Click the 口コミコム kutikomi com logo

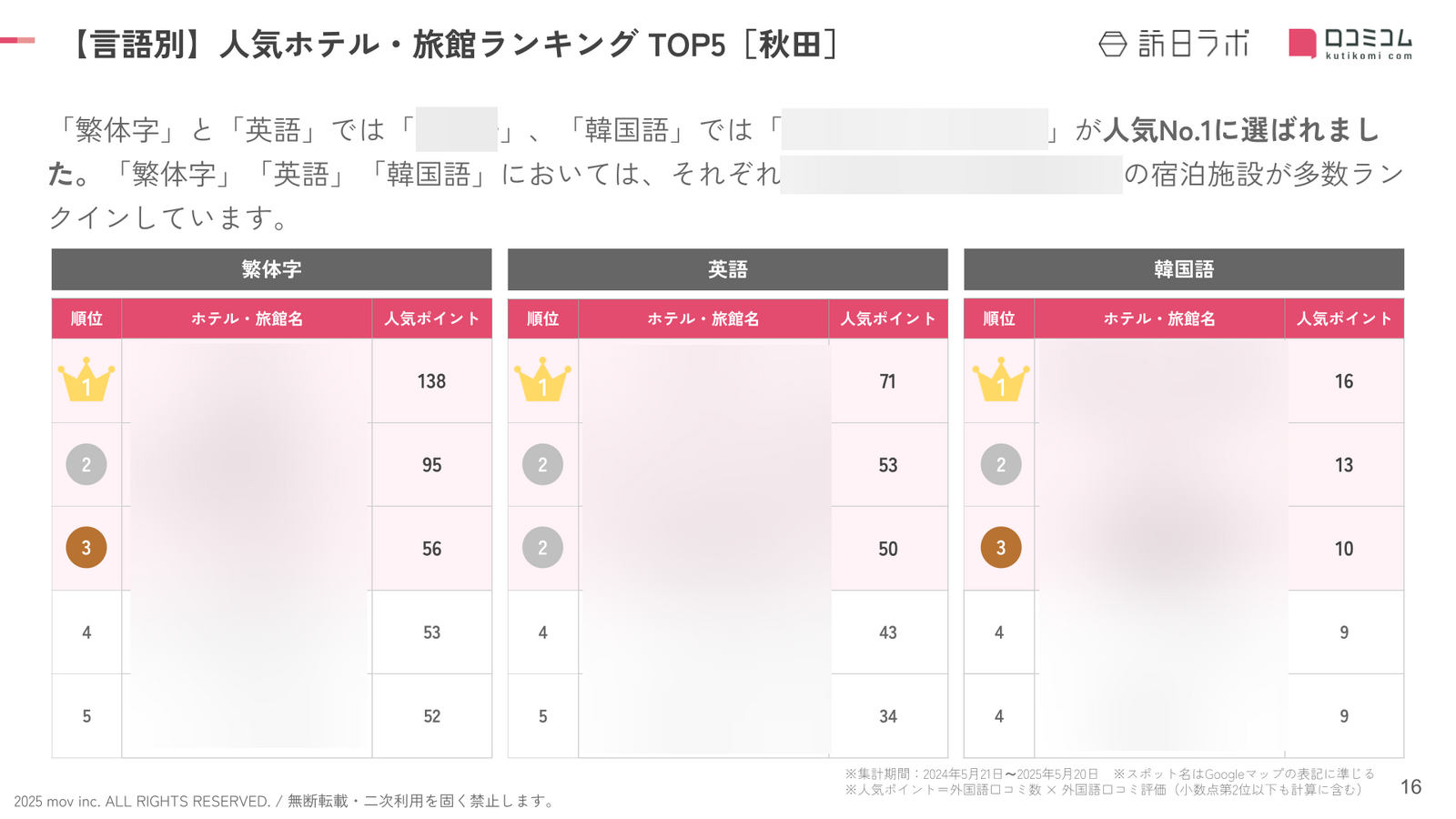1350,44
